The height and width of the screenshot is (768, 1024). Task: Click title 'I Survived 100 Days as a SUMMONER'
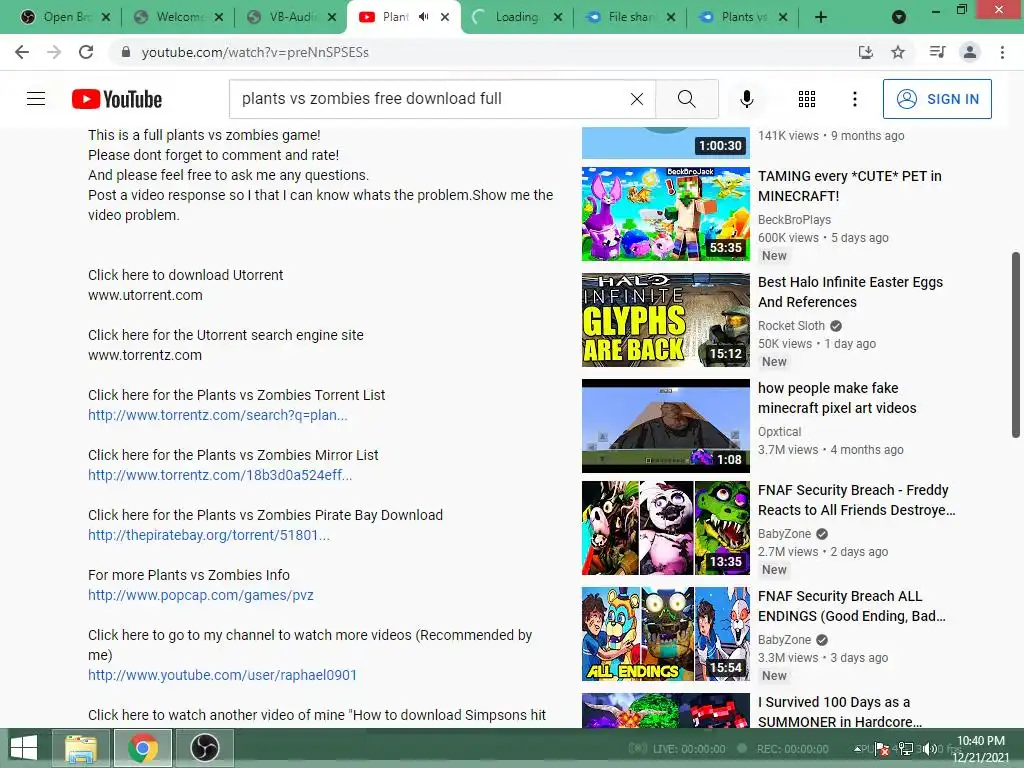pyautogui.click(x=840, y=711)
